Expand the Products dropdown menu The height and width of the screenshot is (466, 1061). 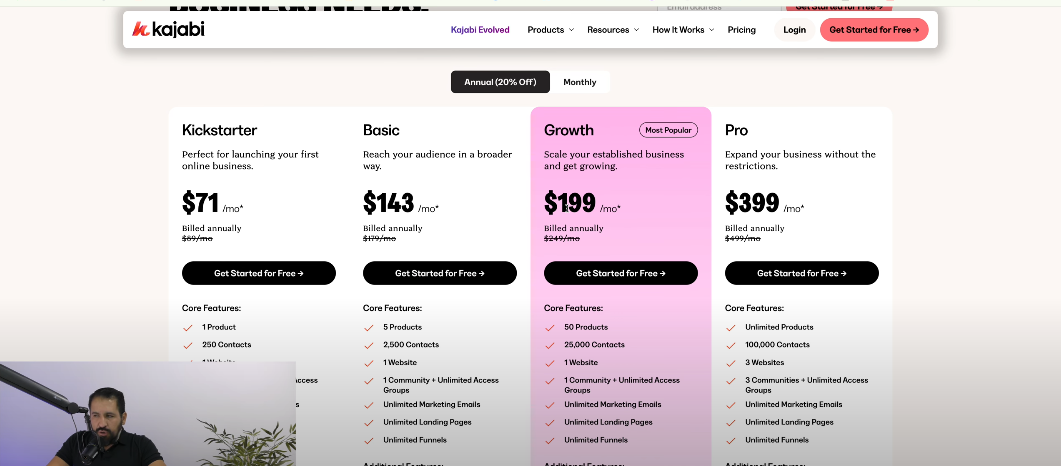550,30
